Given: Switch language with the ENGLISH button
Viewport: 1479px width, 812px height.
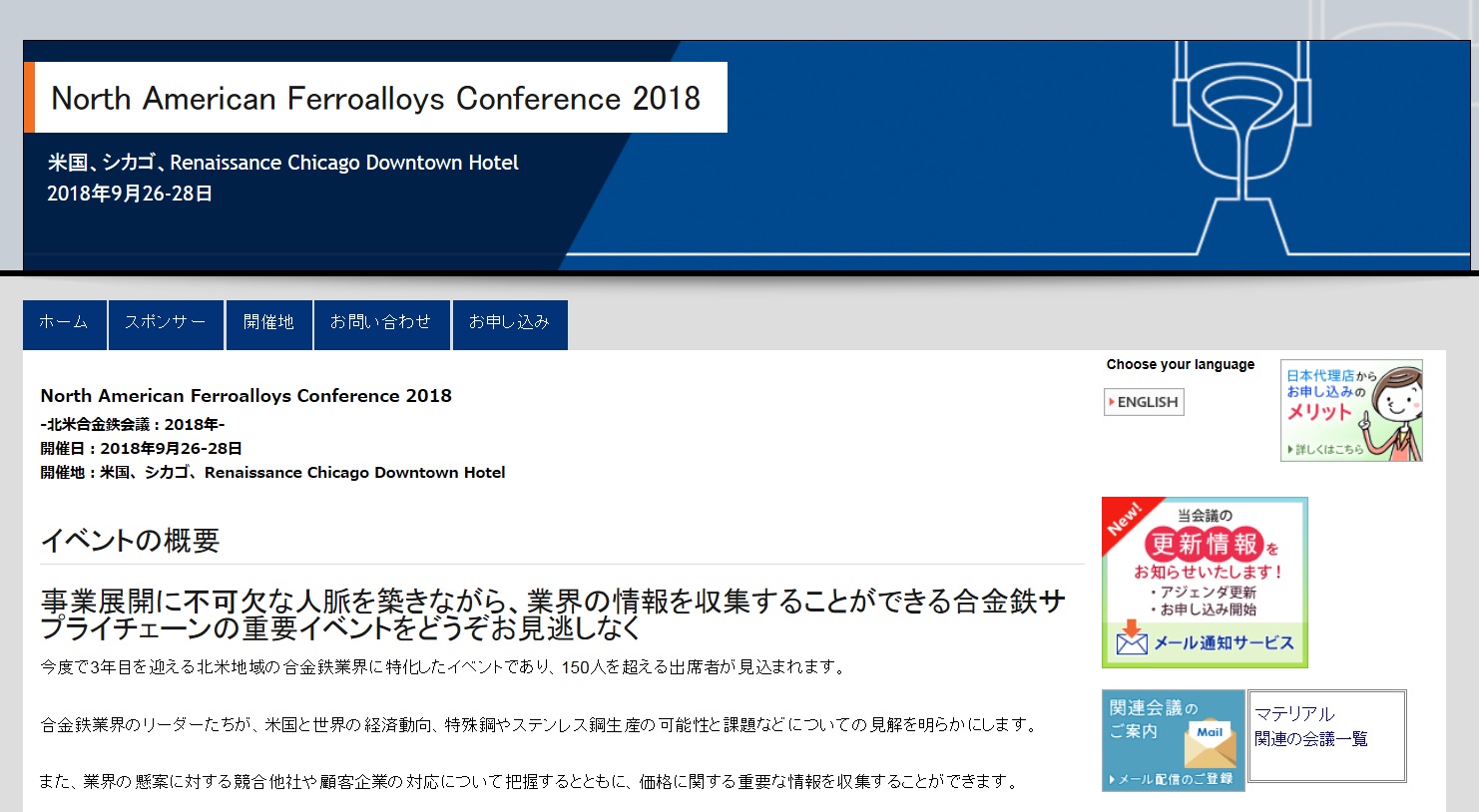Looking at the screenshot, I should point(1144,402).
